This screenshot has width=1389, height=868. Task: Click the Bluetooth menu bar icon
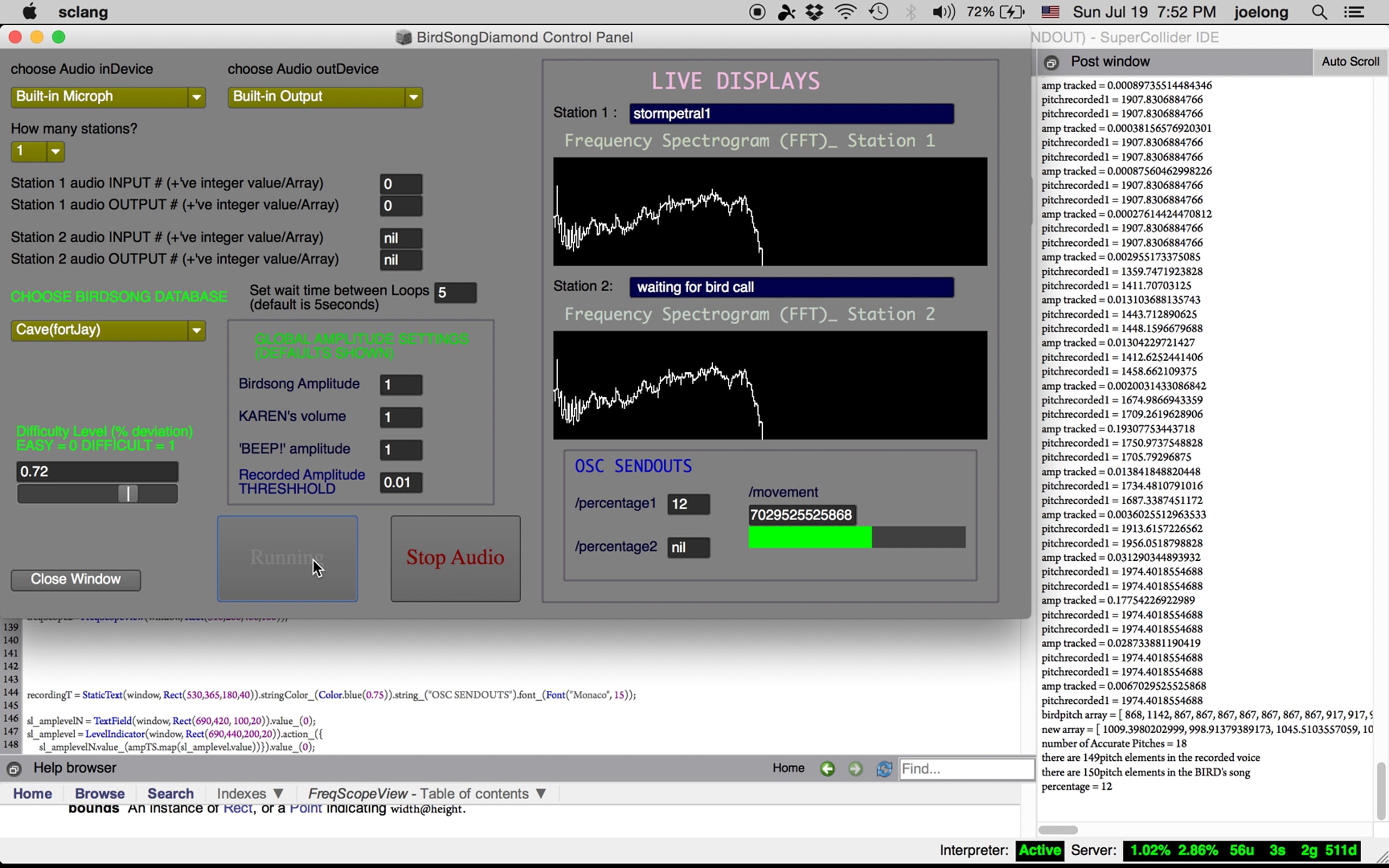point(911,12)
